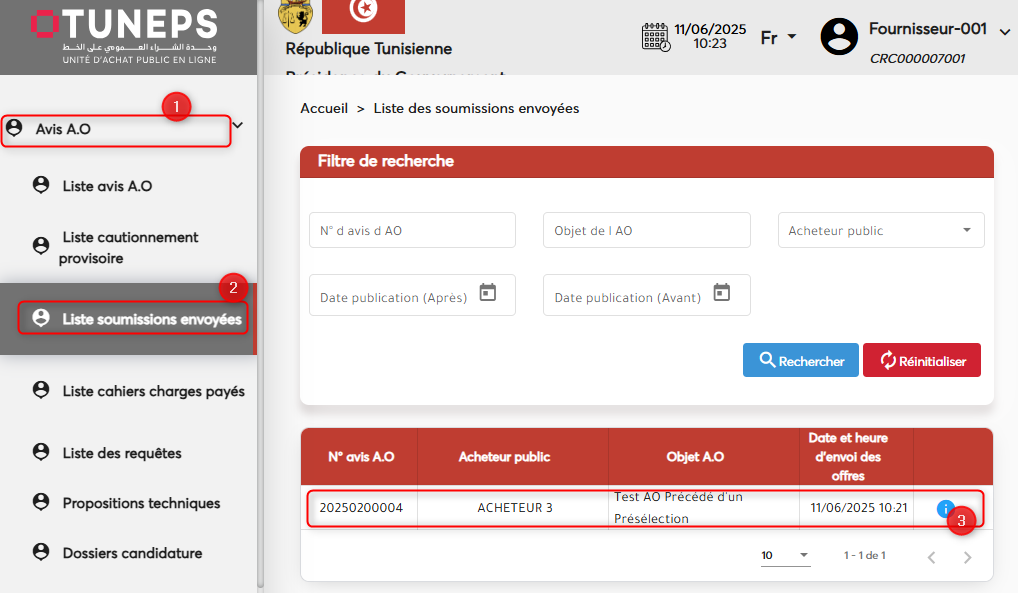1018x593 pixels.
Task: Open Liste cahiers charges payés
Action: 153,391
